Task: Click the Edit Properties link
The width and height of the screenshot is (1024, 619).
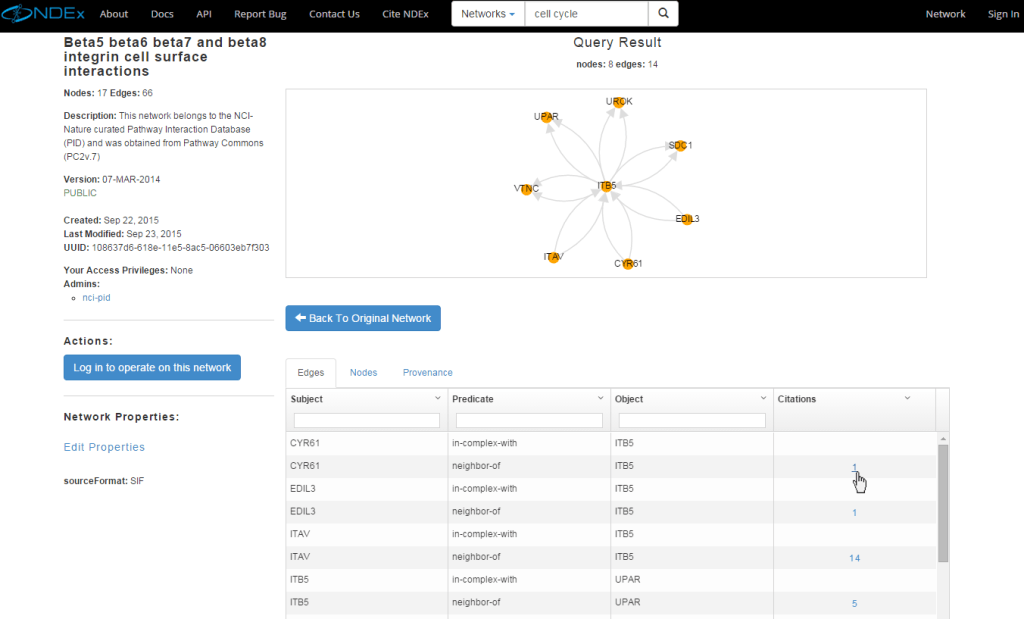Action: coord(104,447)
